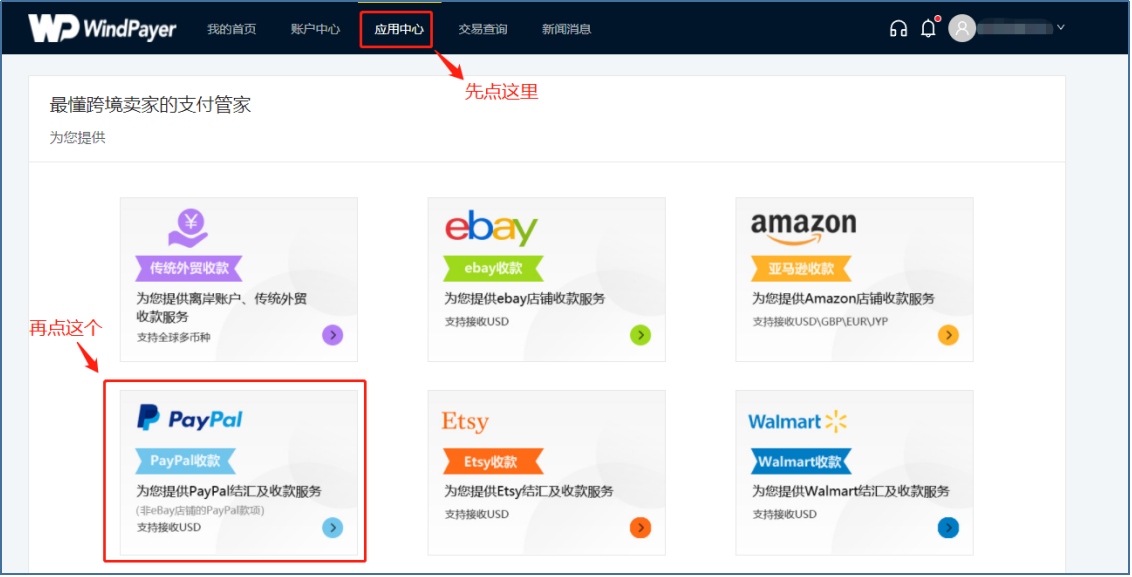Open PayPal收款 via light blue arrow button

[333, 528]
